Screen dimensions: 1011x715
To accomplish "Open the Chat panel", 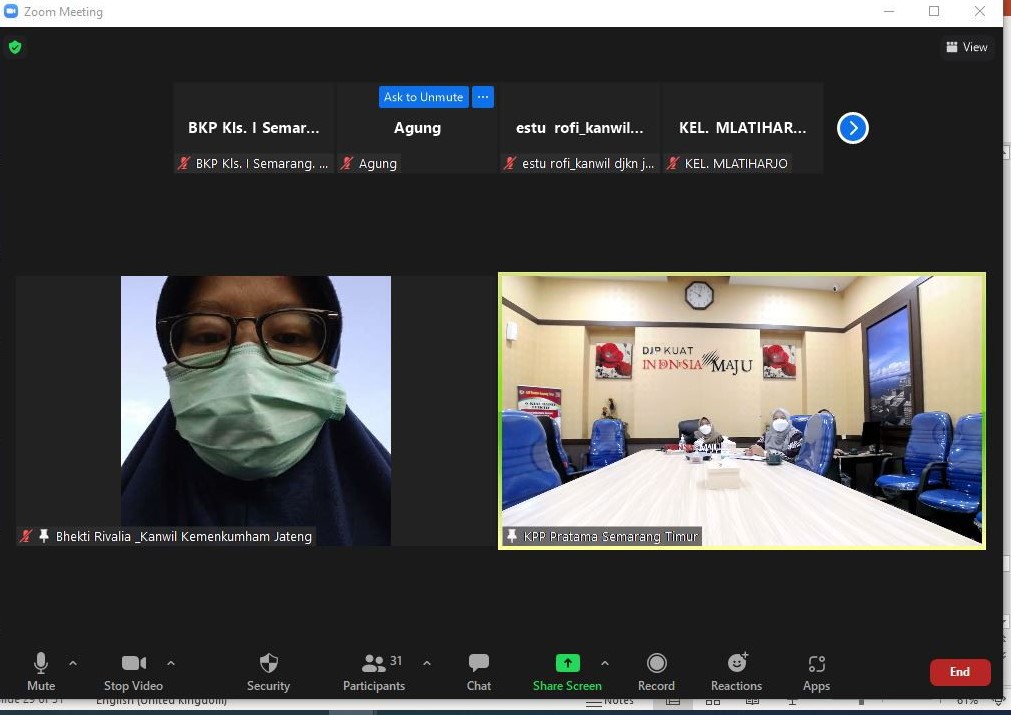I will coord(479,670).
